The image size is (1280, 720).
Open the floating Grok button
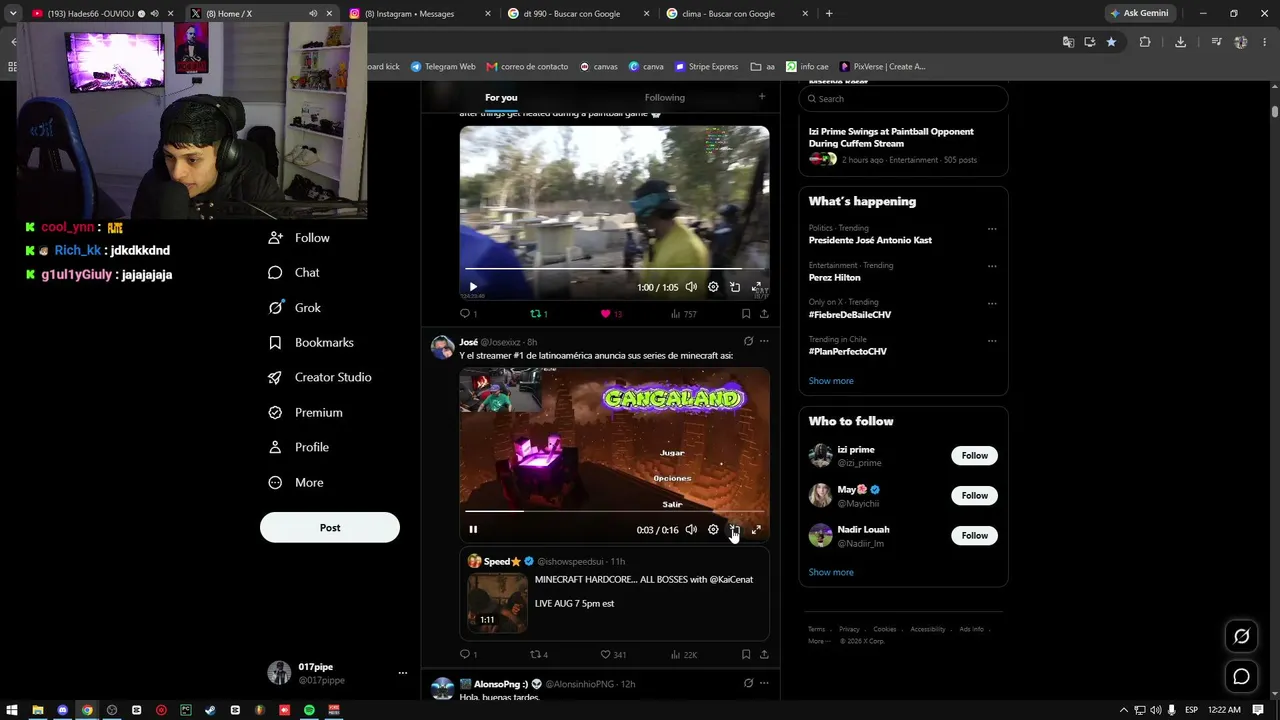pos(1242,636)
